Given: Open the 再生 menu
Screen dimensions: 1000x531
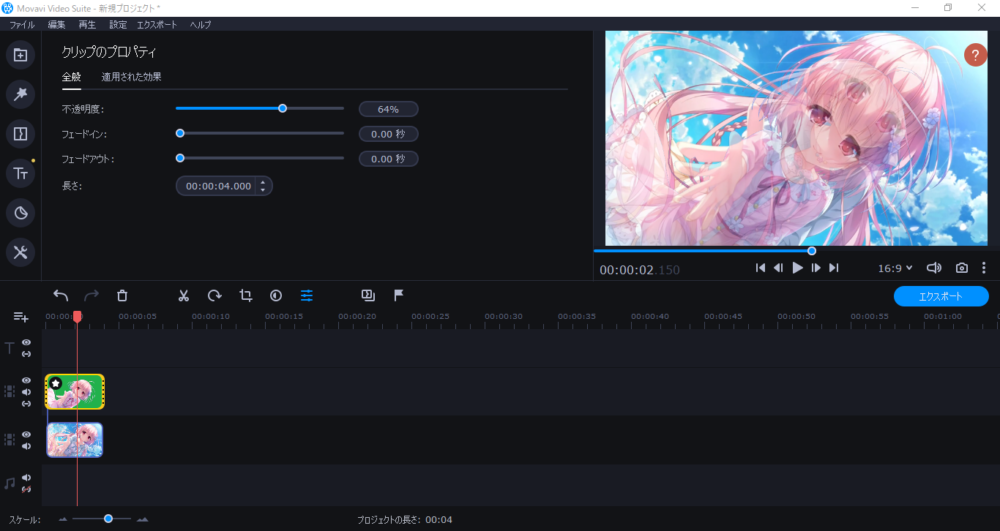Looking at the screenshot, I should pos(87,25).
